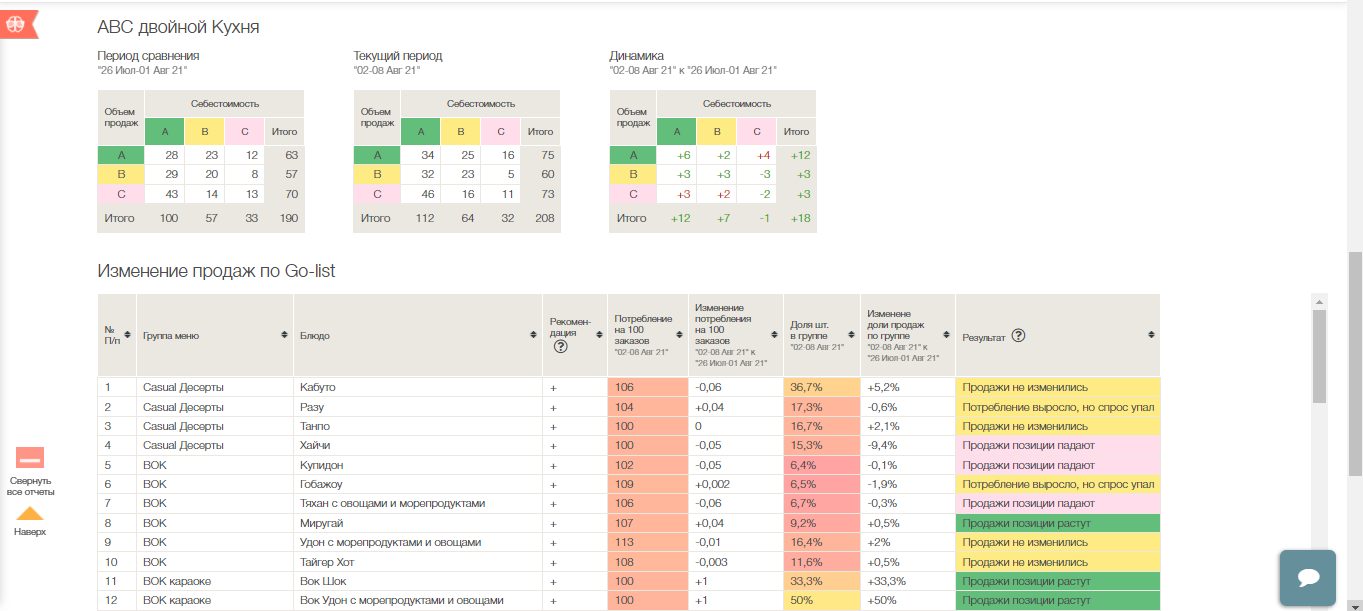
Task: Click the Купидон dish cell
Action: [418, 465]
